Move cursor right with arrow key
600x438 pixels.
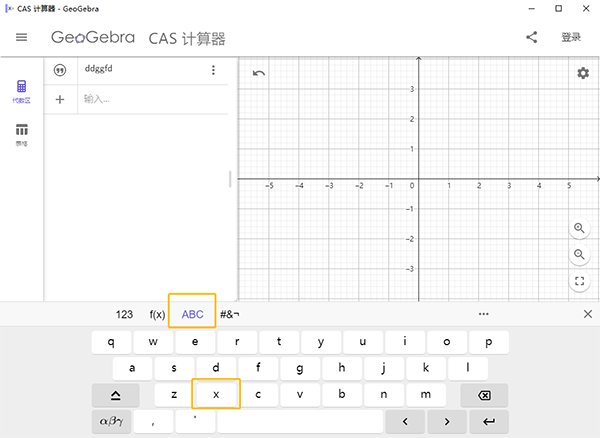(447, 422)
